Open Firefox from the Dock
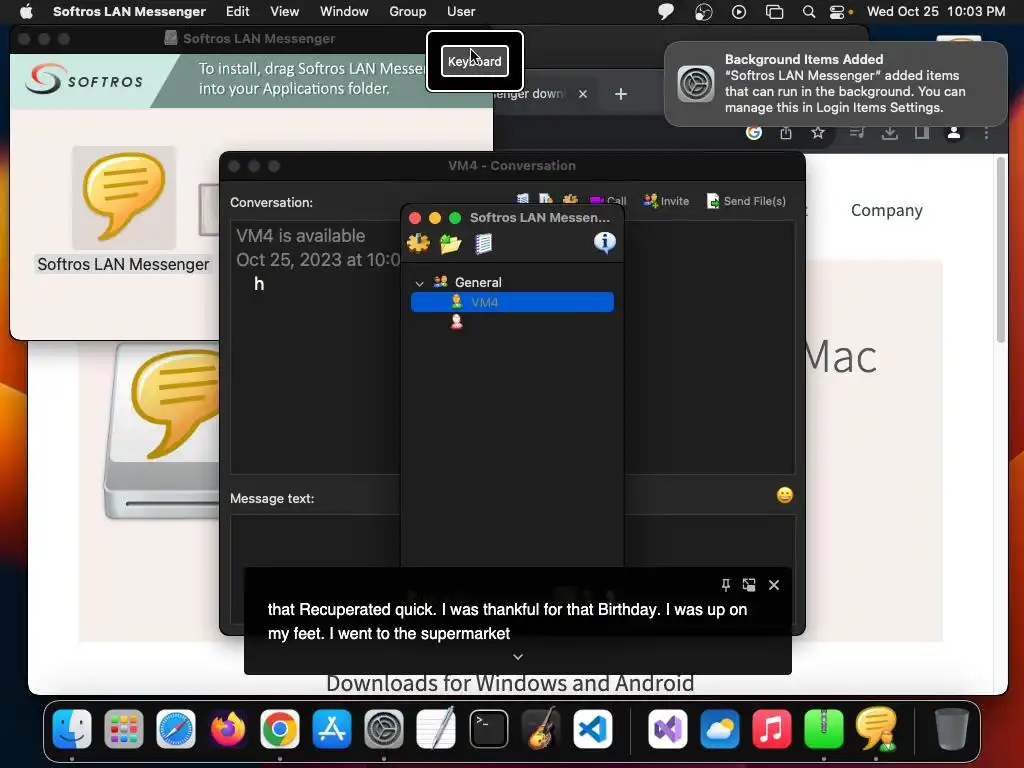This screenshot has width=1024, height=768. pyautogui.click(x=228, y=729)
